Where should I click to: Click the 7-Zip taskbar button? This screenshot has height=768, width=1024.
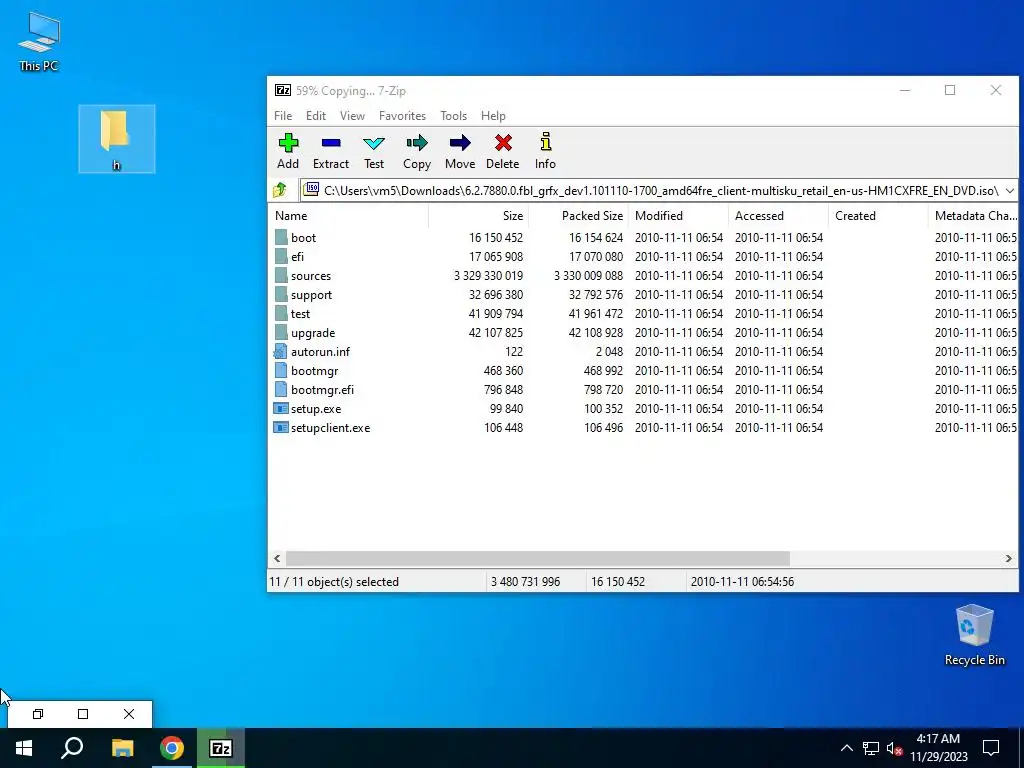click(x=221, y=748)
